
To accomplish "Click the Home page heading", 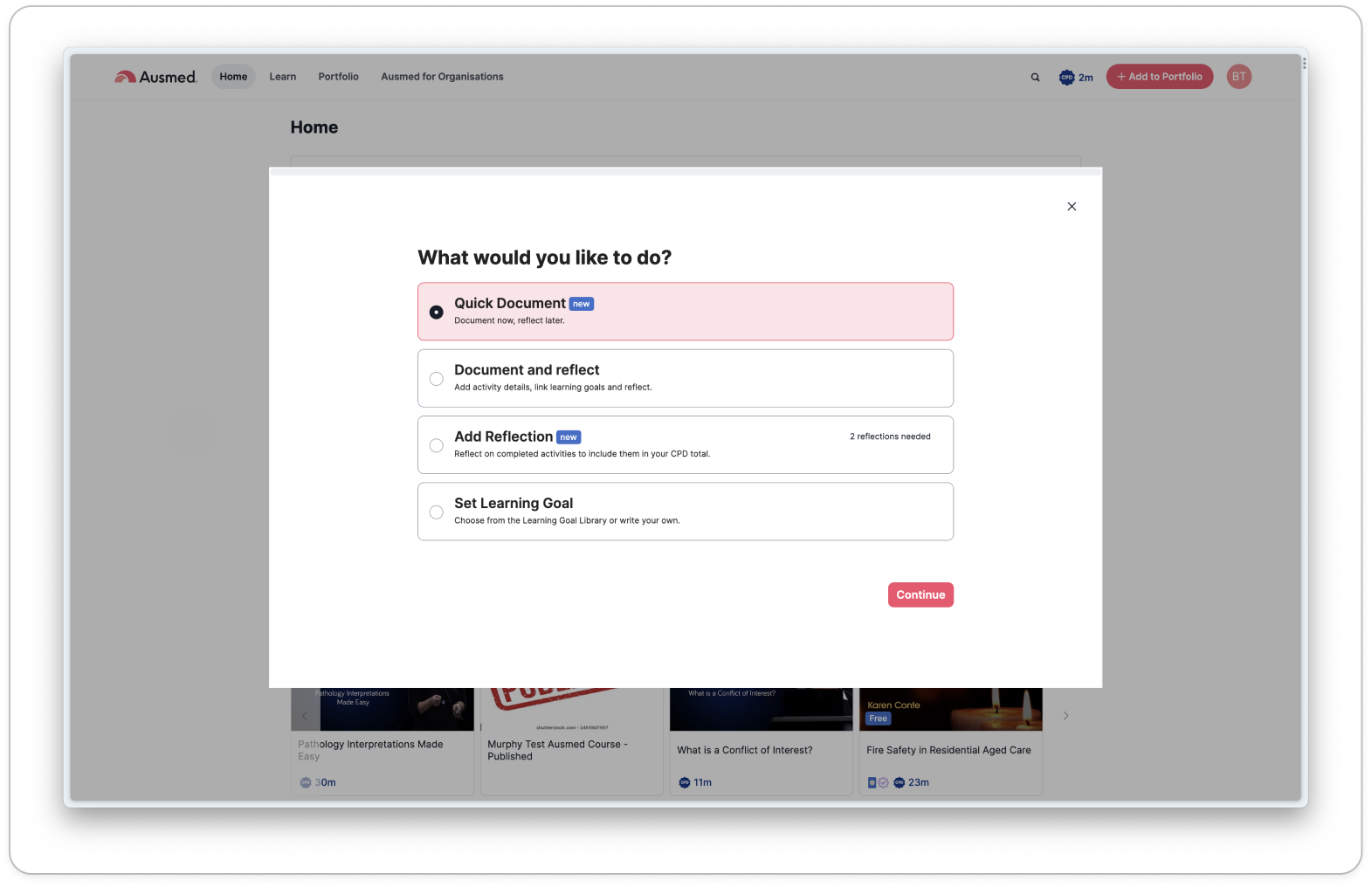I will tap(314, 127).
